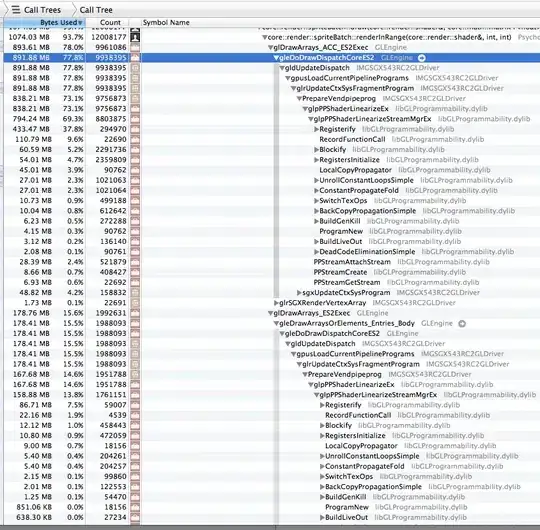Click the library icon in the 4.15 MB ProgramNew row
The width and height of the screenshot is (540, 530).
[135, 231]
